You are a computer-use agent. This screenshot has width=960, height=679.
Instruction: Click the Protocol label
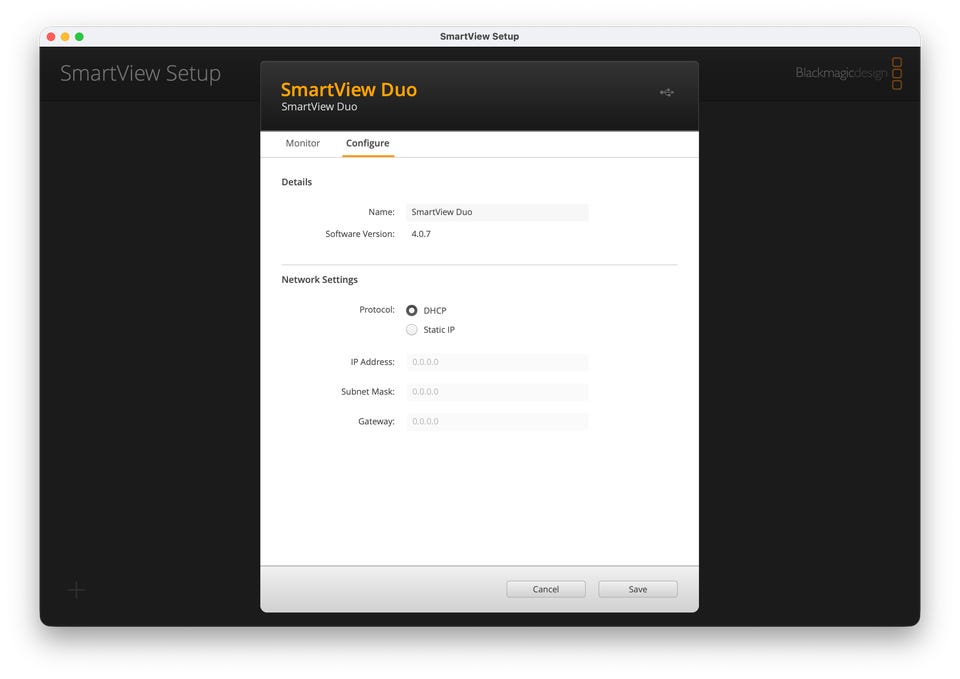(377, 310)
